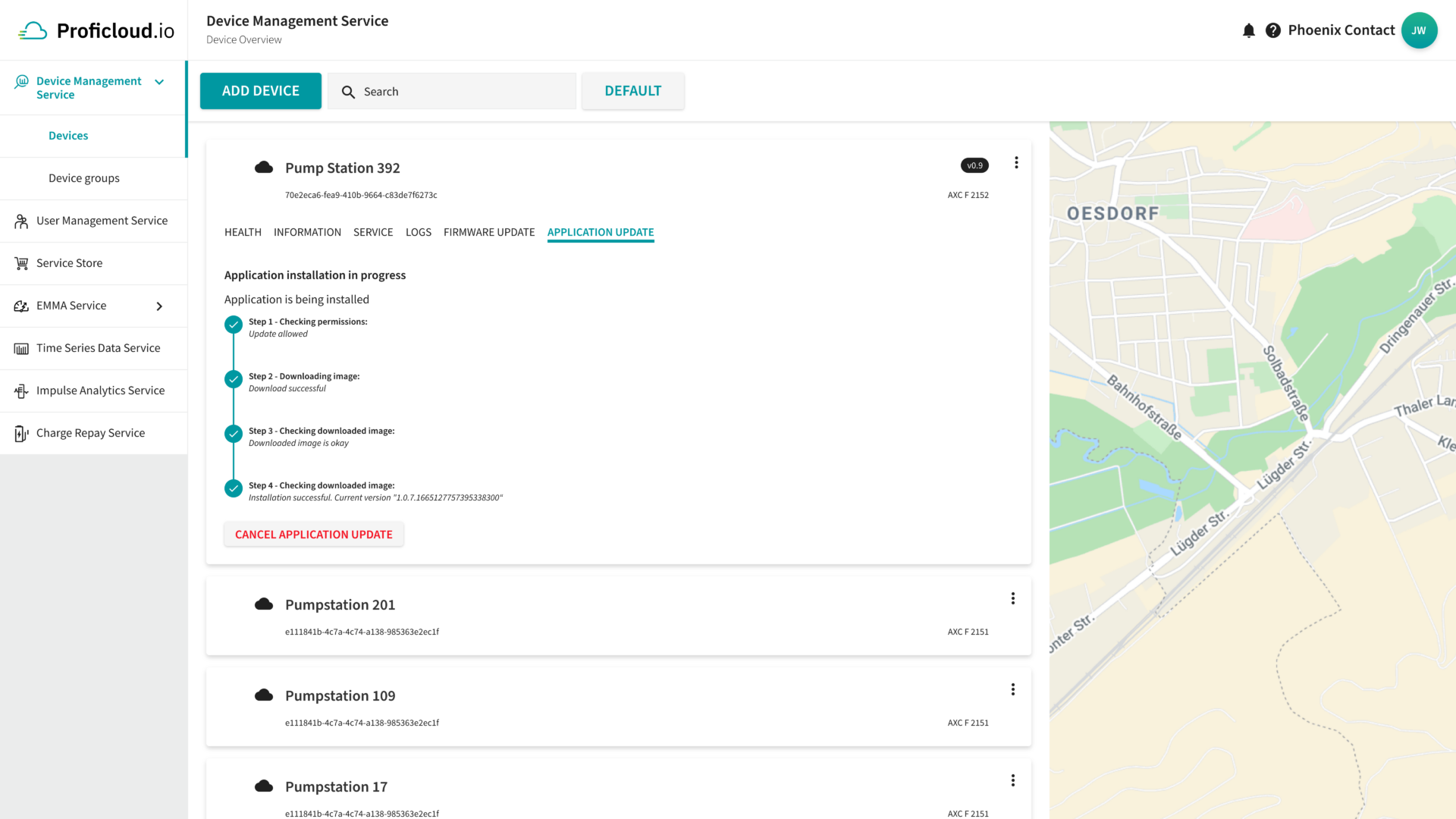Expand the EMMA Service submenu arrow
This screenshot has width=1456, height=819.
pos(159,306)
